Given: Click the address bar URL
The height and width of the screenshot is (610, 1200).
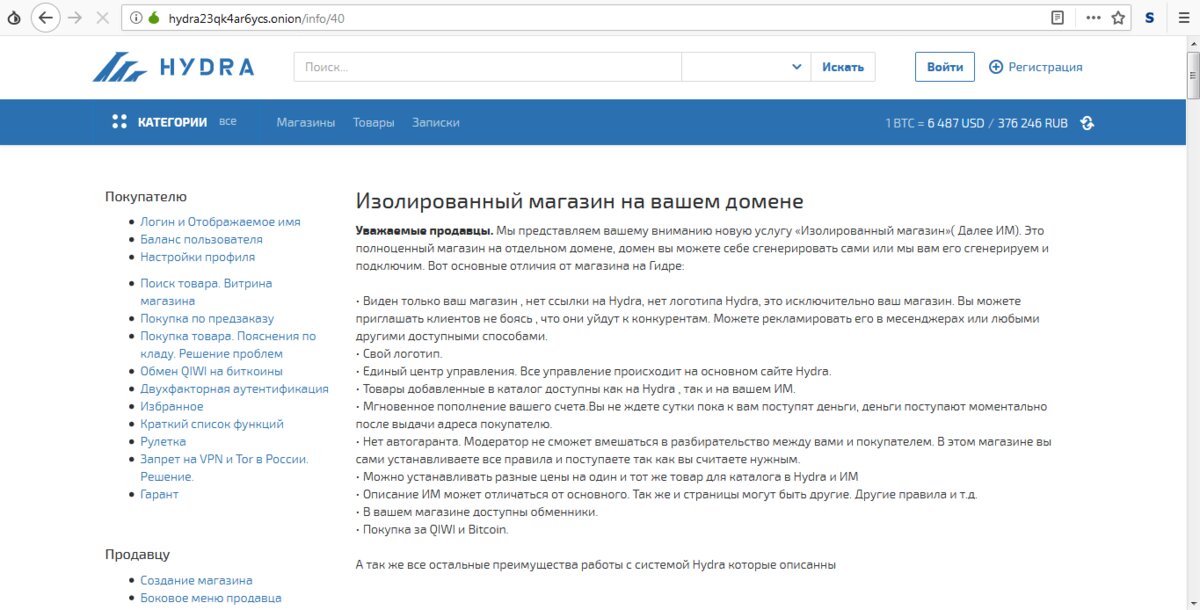Looking at the screenshot, I should click(x=257, y=18).
